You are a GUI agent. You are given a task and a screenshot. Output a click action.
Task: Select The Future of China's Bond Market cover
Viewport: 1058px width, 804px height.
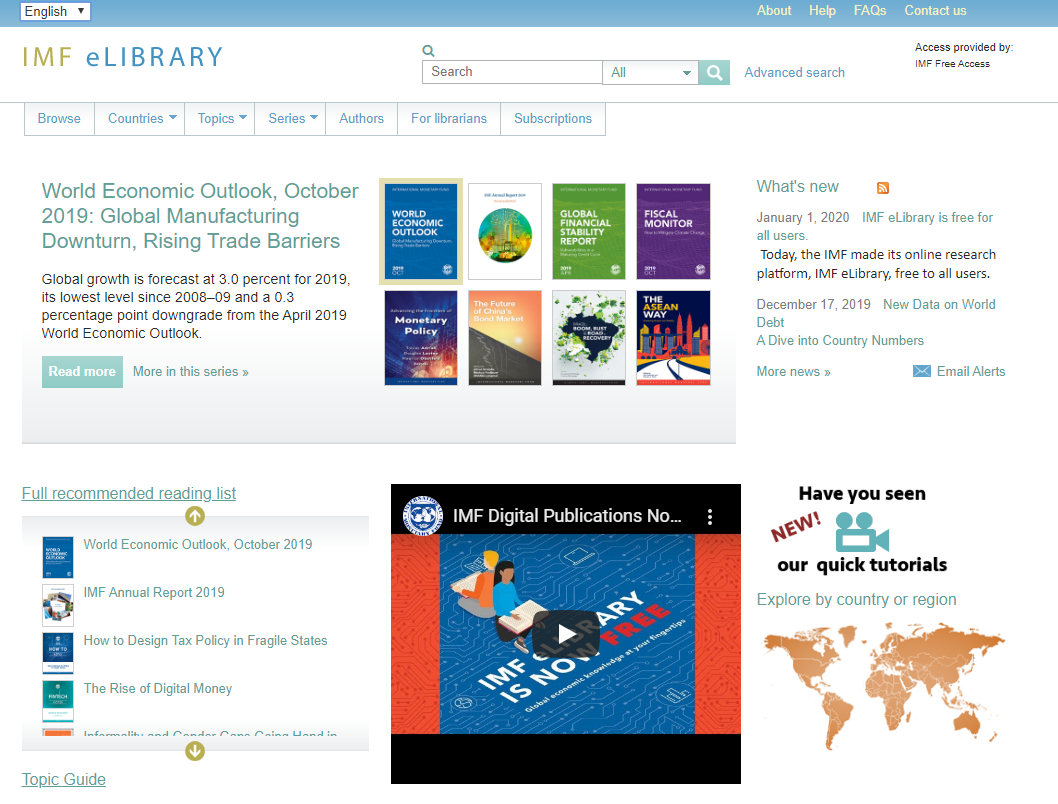[x=505, y=338]
